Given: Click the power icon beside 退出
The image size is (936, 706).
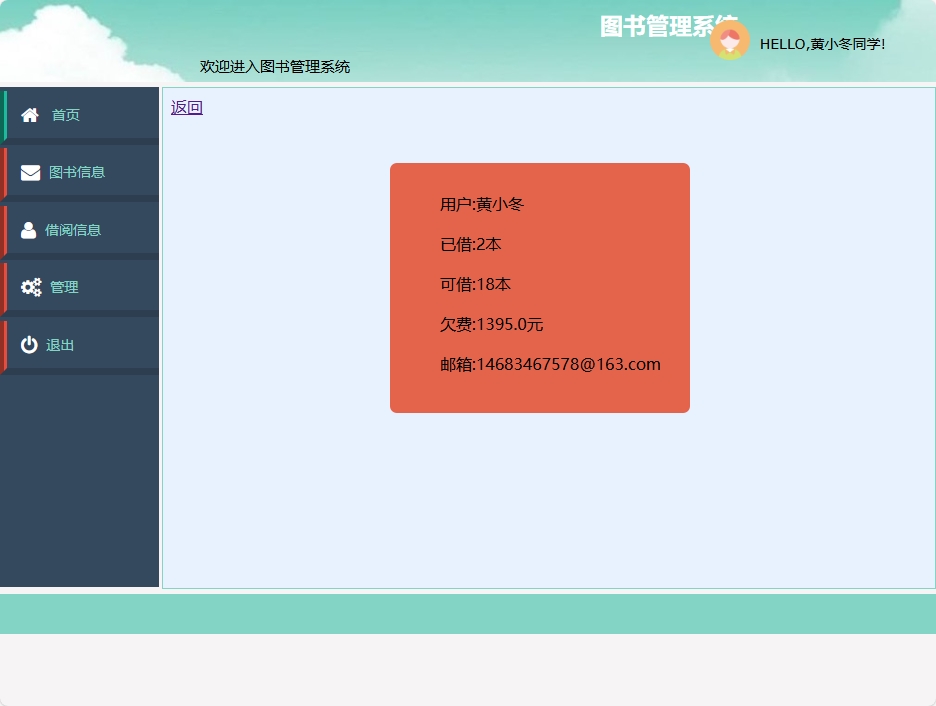Looking at the screenshot, I should [29, 344].
